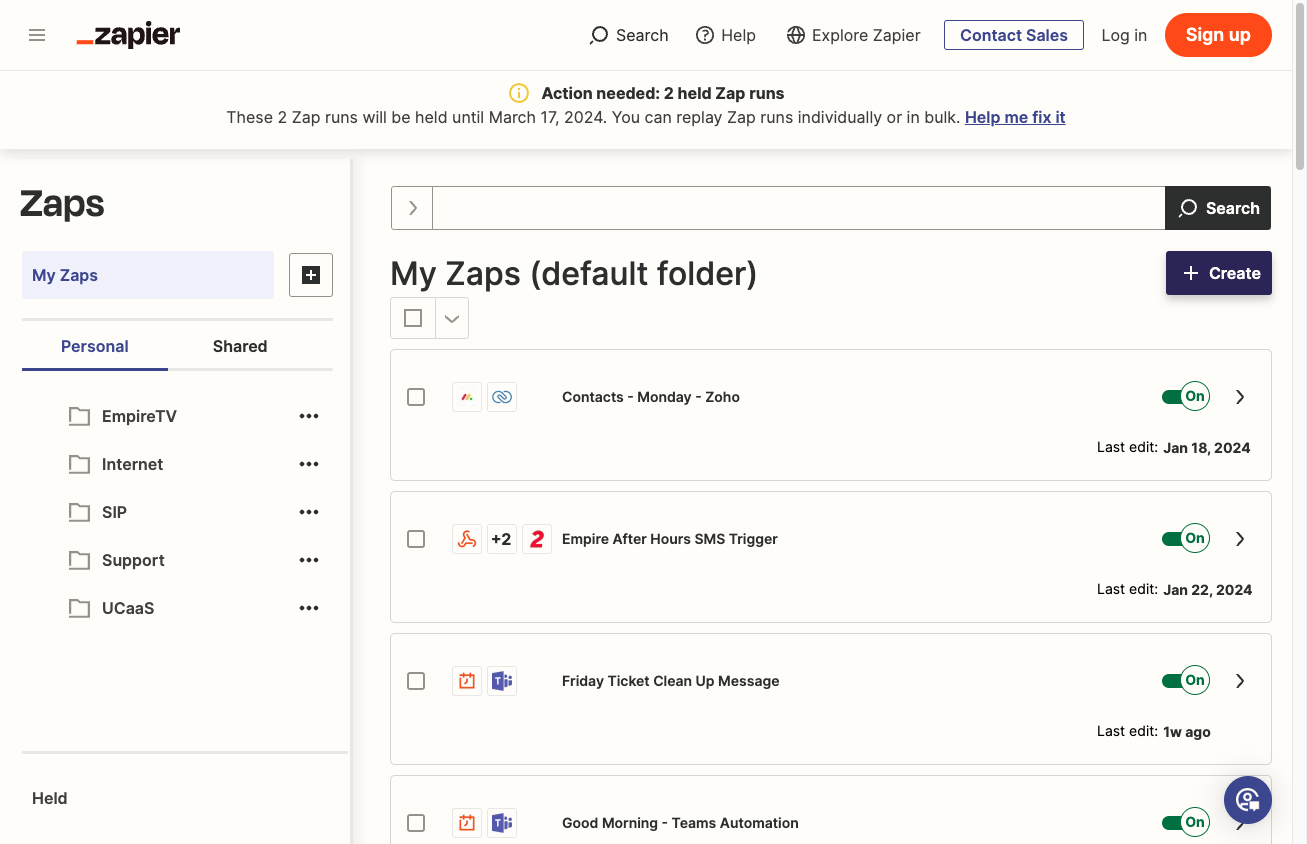Click Zoho app icon in Contacts zap
This screenshot has width=1307, height=844.
point(502,397)
